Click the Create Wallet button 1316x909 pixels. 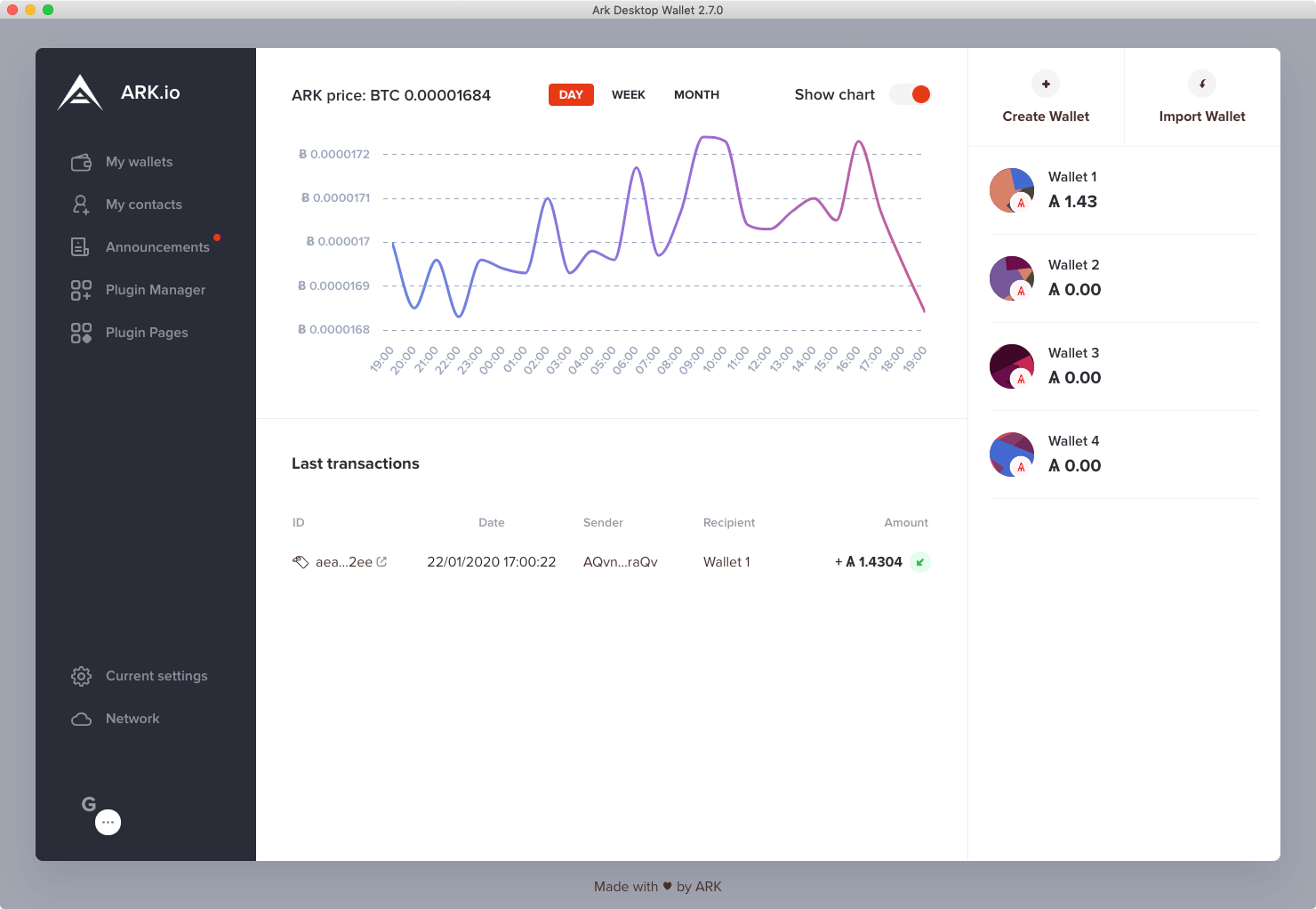coord(1046,97)
